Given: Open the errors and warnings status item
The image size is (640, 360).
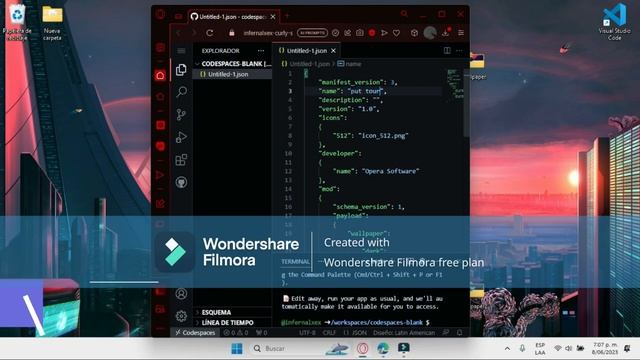Looking at the screenshot, I should point(236,333).
